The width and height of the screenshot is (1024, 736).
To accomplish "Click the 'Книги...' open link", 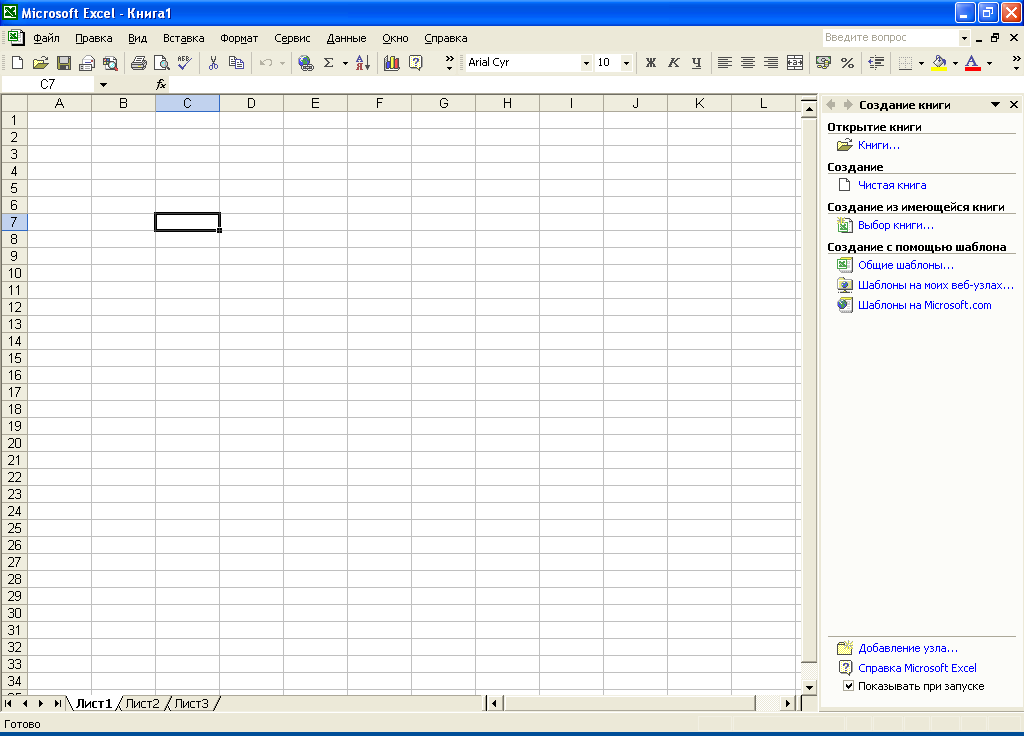I will (x=878, y=145).
